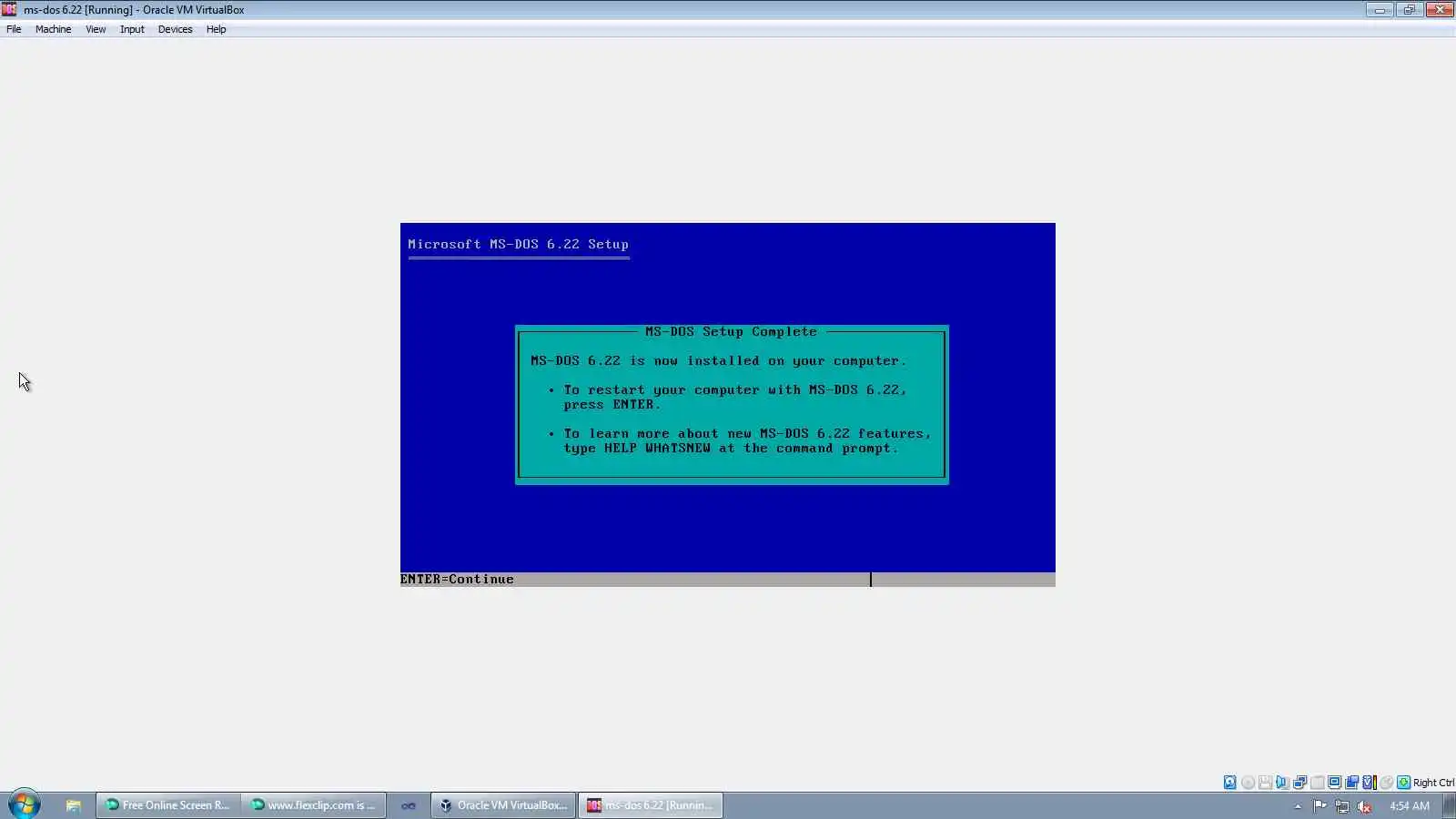The image size is (1456, 819).
Task: Open the Help menu
Action: click(x=216, y=29)
